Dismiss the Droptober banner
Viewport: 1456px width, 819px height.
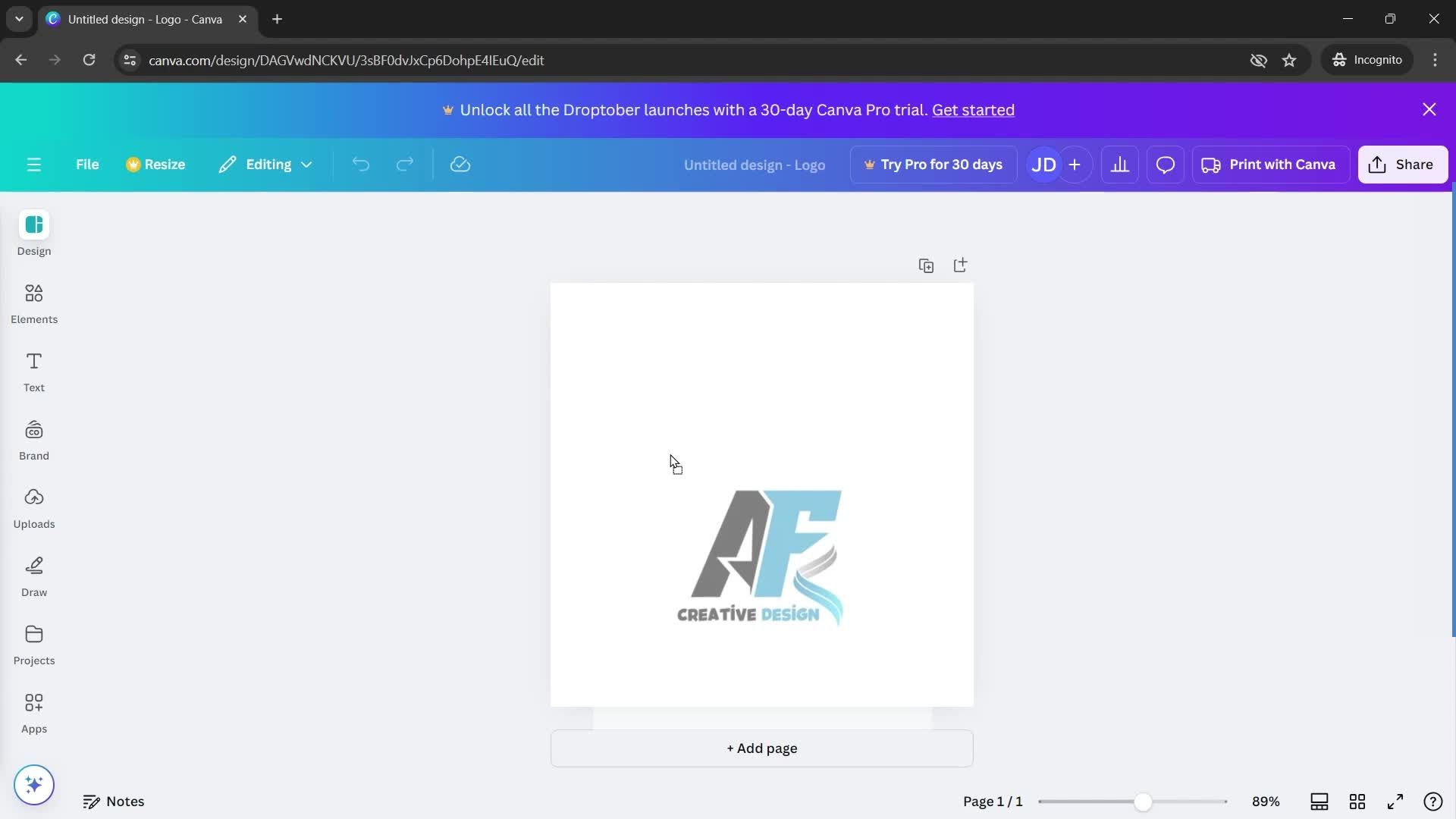1429,110
